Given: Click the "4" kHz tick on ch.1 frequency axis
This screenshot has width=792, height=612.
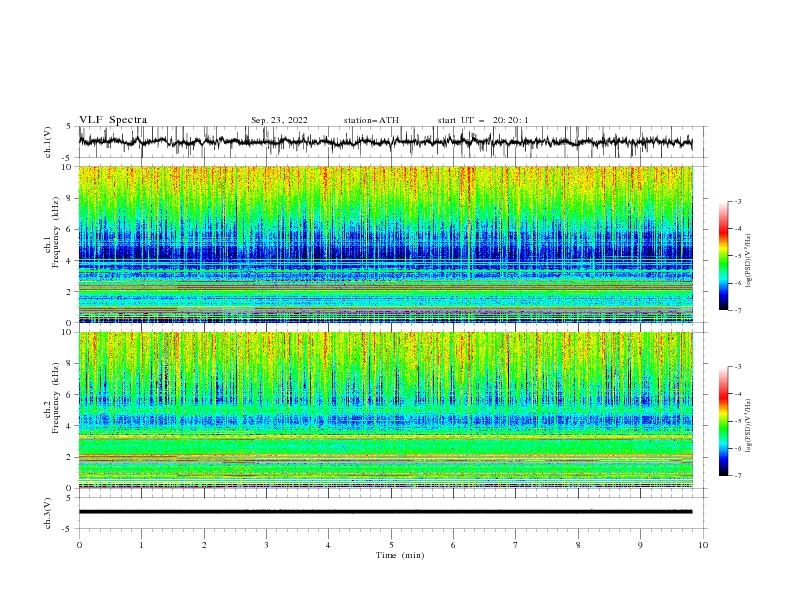Looking at the screenshot, I should click(x=70, y=261).
